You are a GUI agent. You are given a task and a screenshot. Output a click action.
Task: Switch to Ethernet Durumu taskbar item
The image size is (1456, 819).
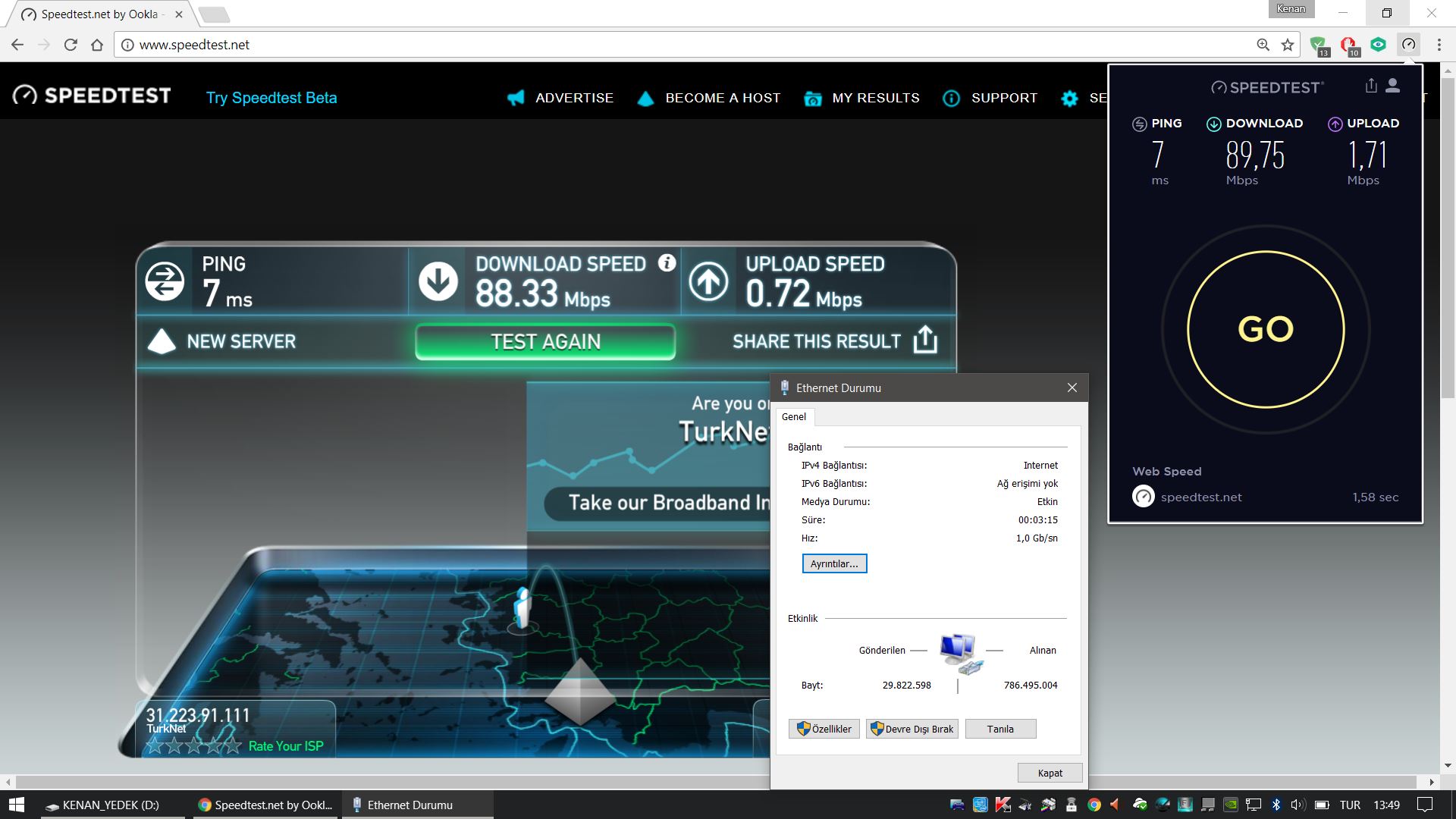tap(418, 805)
